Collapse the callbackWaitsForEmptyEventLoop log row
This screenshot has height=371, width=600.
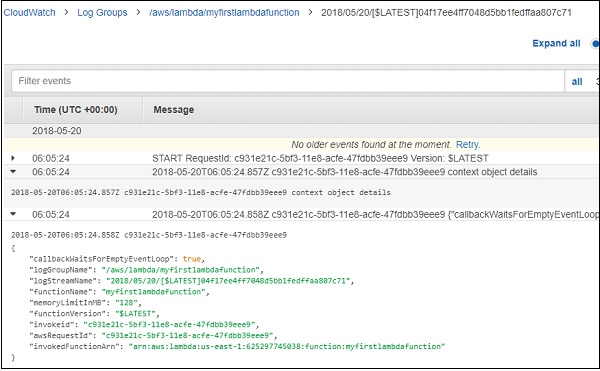[13, 214]
